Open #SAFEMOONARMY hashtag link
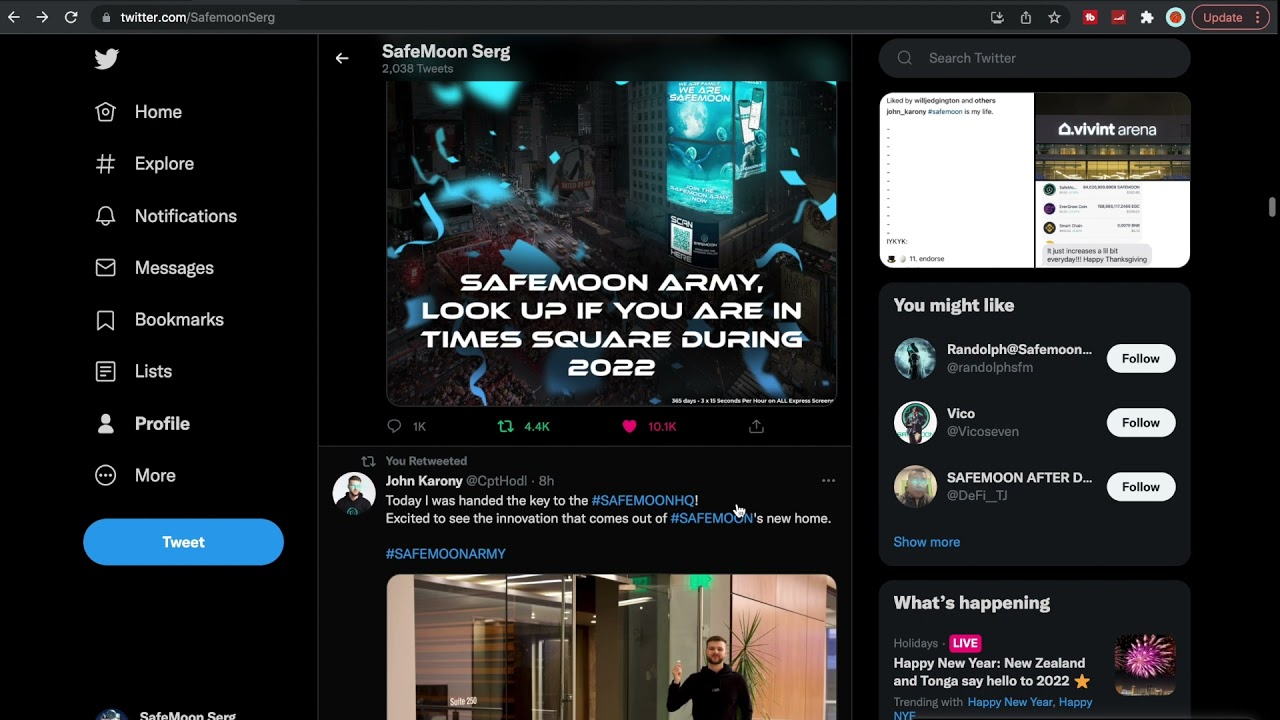 click(446, 554)
